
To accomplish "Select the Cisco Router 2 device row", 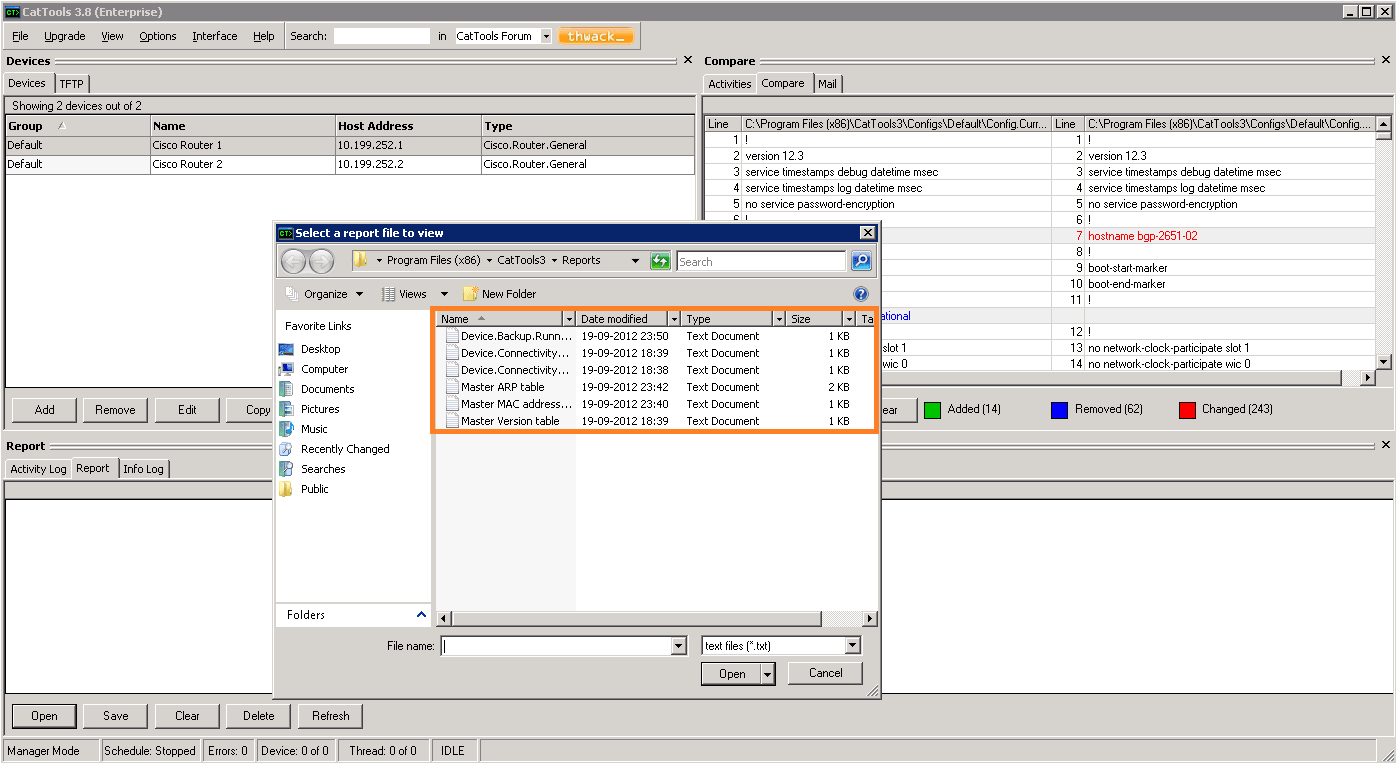I will pyautogui.click(x=350, y=164).
